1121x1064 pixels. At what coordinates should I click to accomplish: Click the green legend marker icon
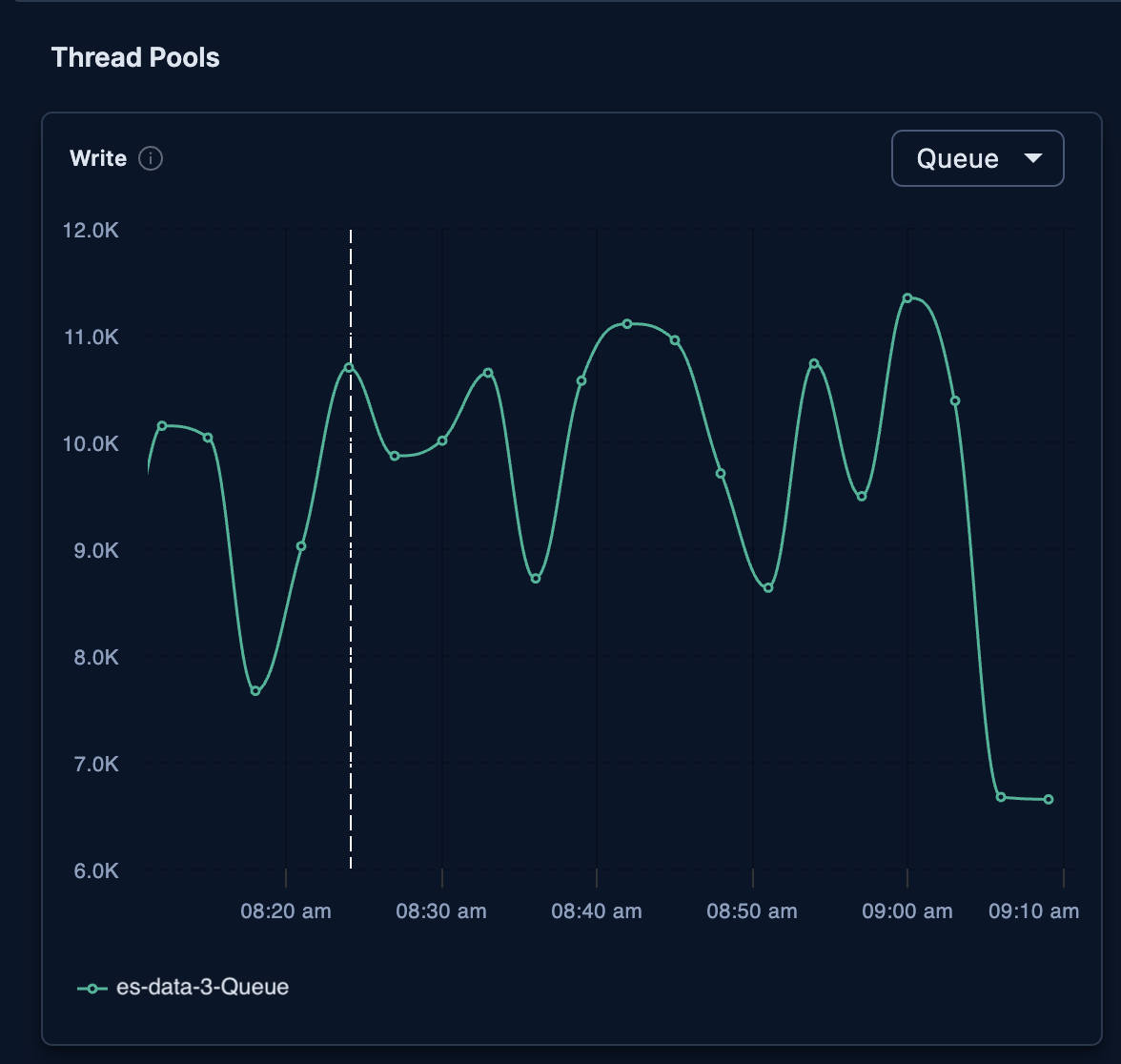click(92, 988)
